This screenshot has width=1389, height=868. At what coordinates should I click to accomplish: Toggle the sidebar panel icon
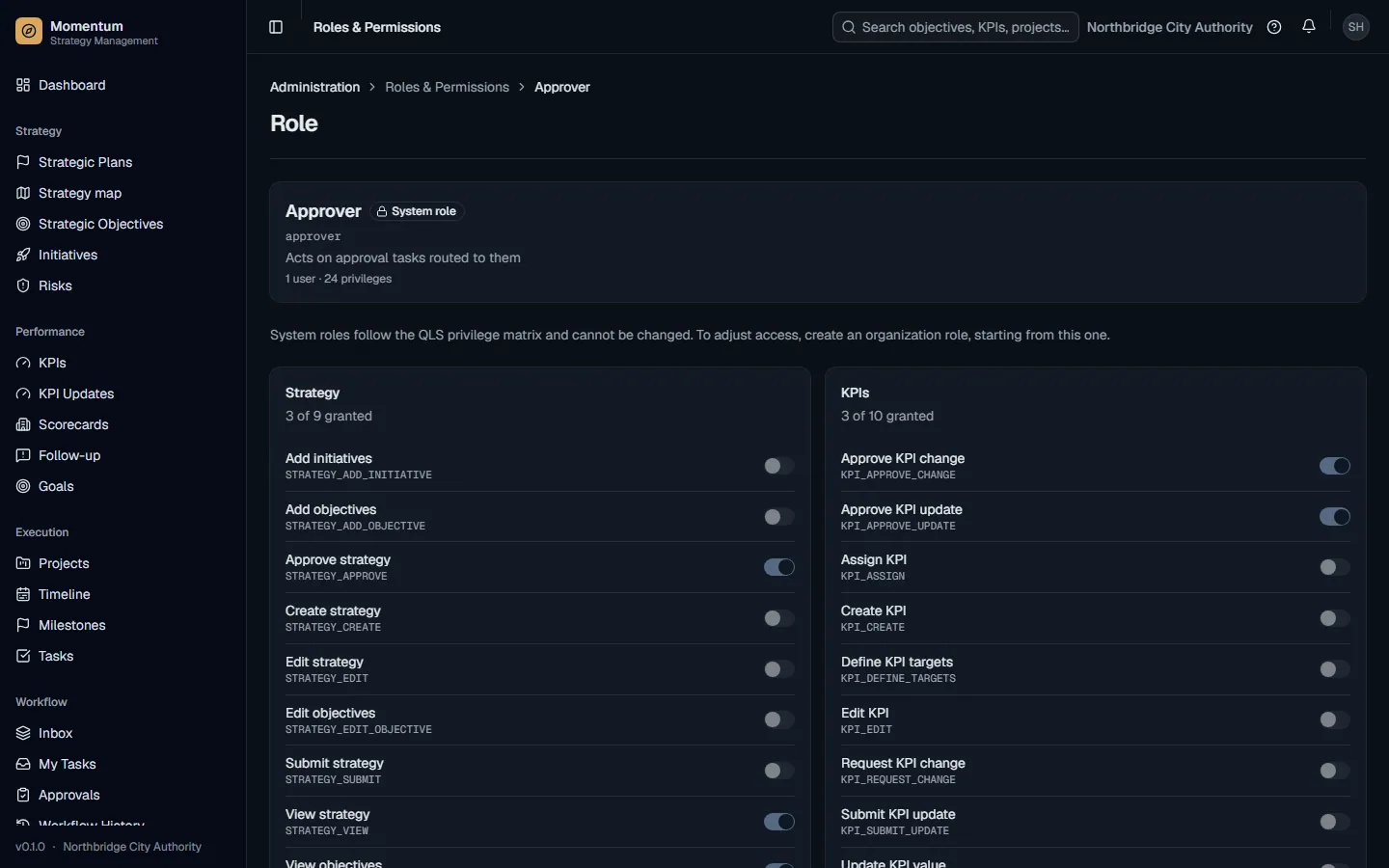click(x=276, y=27)
